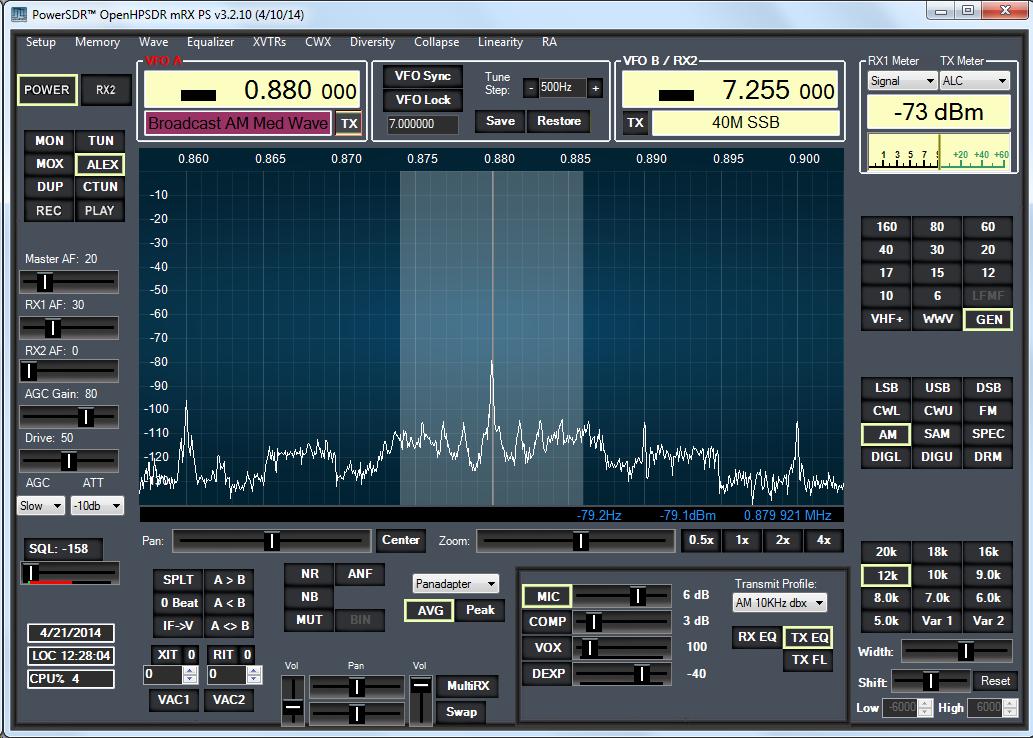
Task: Open the Memory menu
Action: pos(98,42)
